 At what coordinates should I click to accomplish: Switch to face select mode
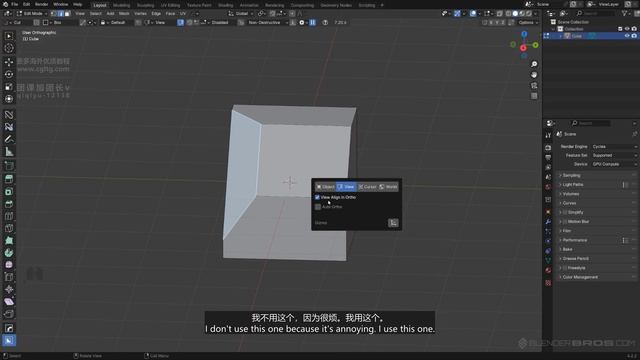tap(67, 13)
